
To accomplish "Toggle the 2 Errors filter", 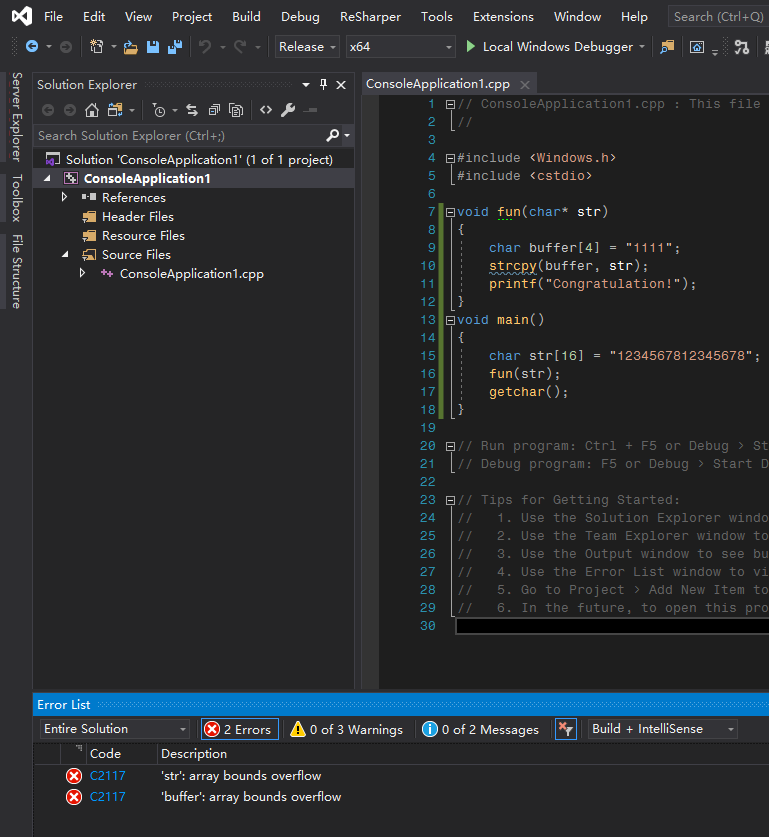I will pyautogui.click(x=239, y=729).
